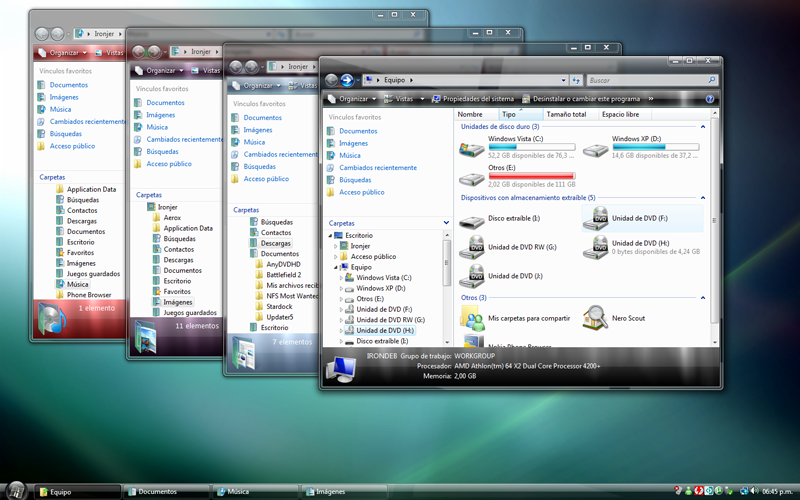Viewport: 800px width, 500px height.
Task: Collapse Unidades de disco duro group
Action: point(703,127)
